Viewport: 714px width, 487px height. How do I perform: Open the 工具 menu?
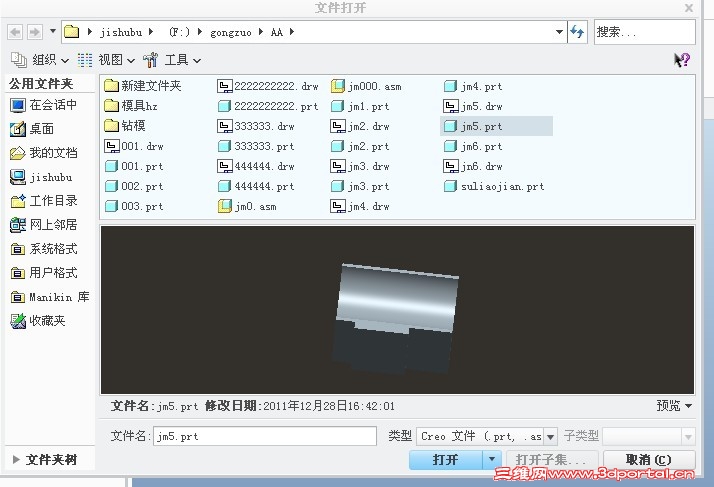pyautogui.click(x=172, y=60)
